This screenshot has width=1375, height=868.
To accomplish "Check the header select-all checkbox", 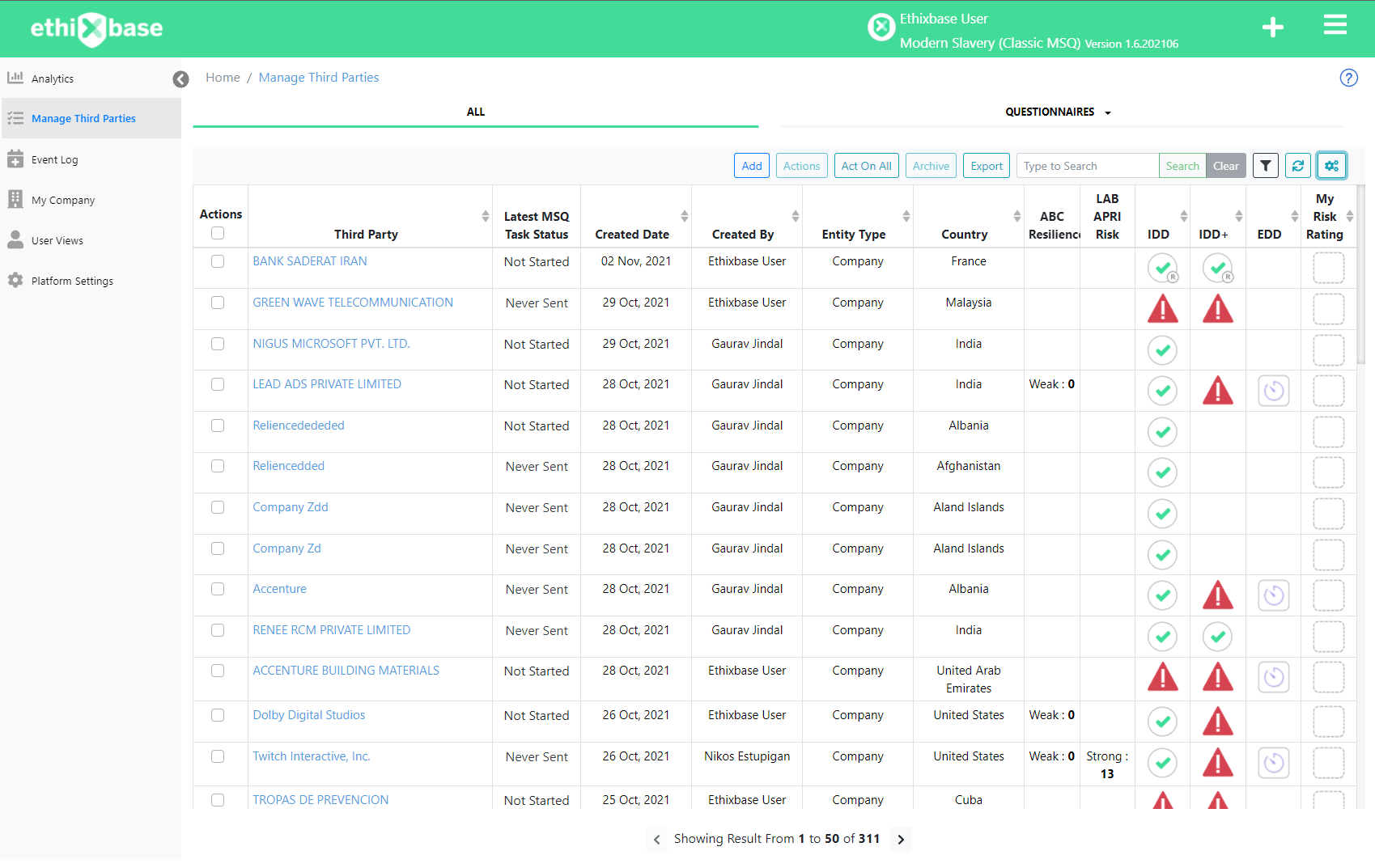I will click(218, 233).
